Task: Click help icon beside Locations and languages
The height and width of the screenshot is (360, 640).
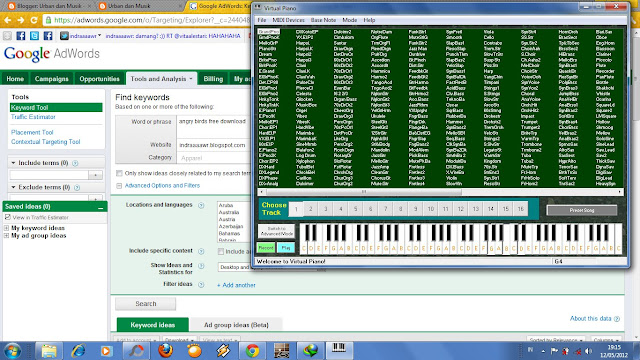Action: [201, 205]
